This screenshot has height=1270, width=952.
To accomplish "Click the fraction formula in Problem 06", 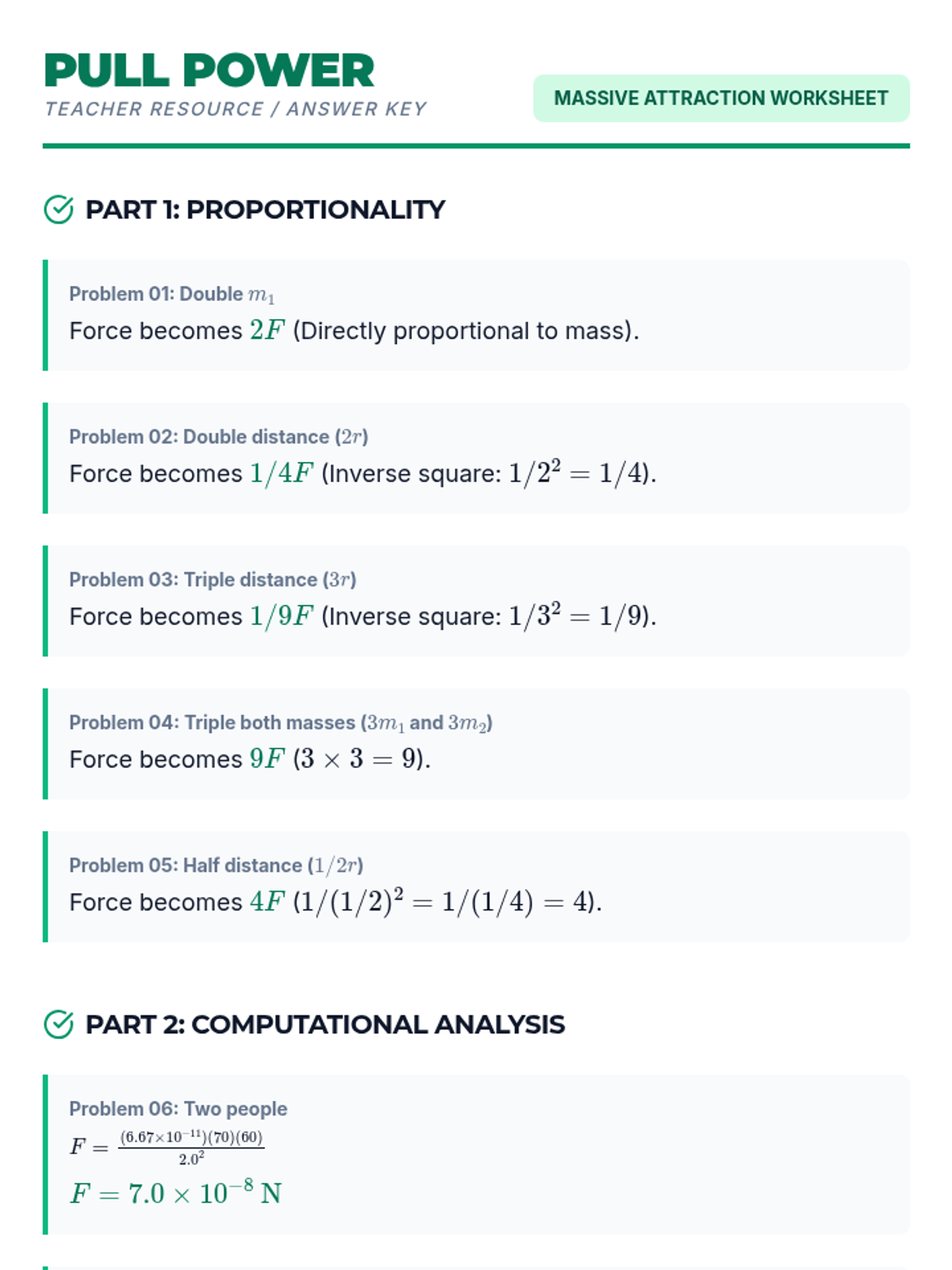I will (x=190, y=1147).
